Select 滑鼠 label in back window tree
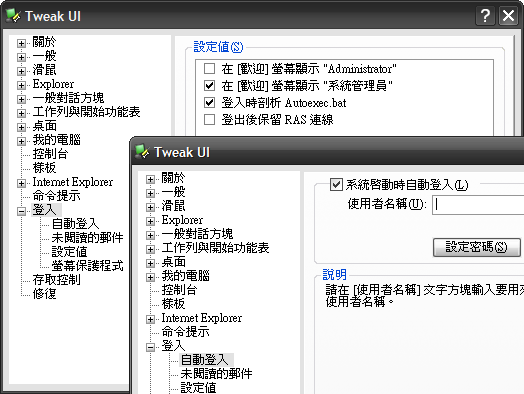Image resolution: width=524 pixels, height=394 pixels. [x=44, y=70]
